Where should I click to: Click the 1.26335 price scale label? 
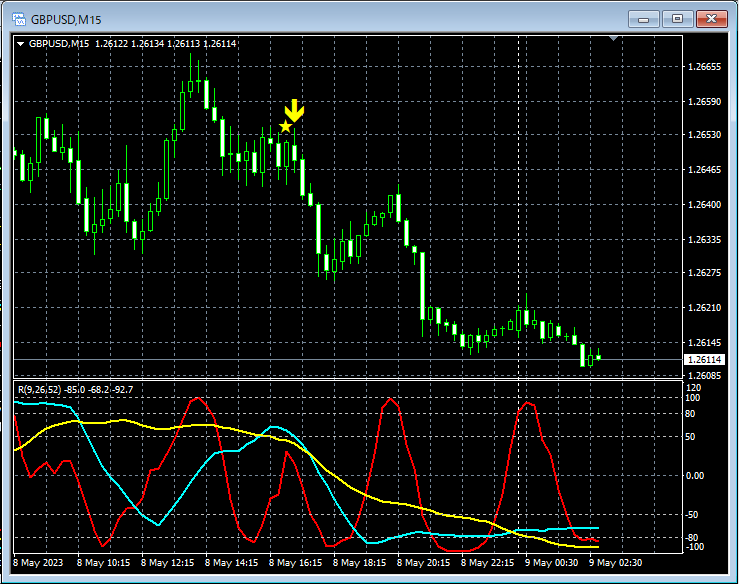point(704,239)
